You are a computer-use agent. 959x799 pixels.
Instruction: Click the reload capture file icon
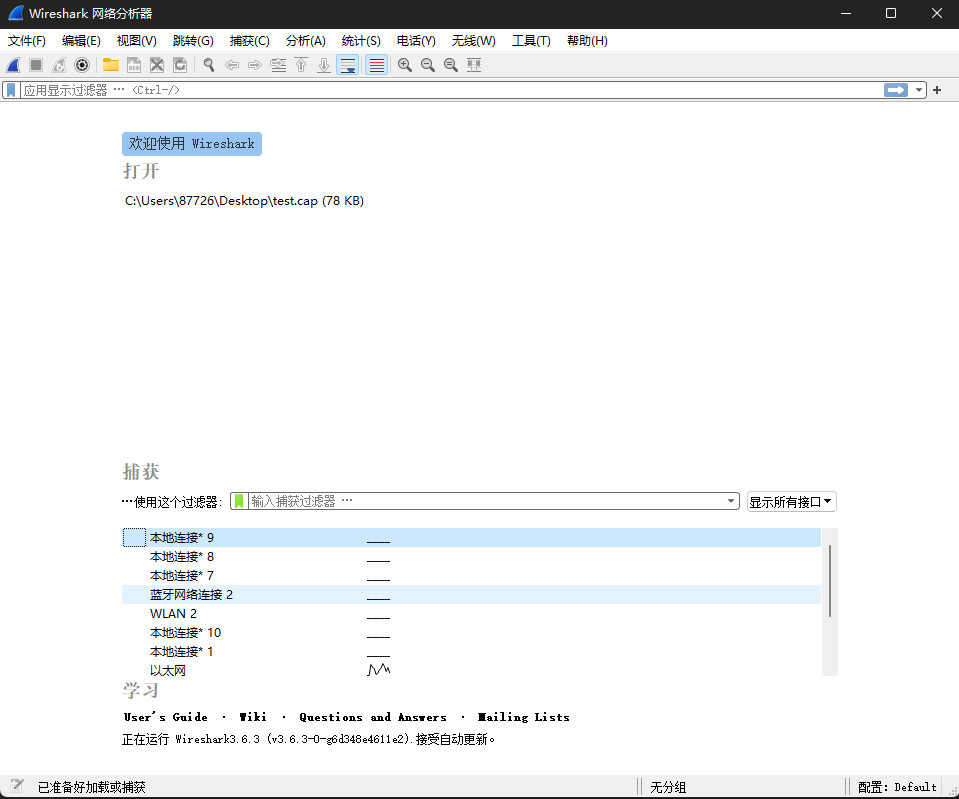[180, 65]
